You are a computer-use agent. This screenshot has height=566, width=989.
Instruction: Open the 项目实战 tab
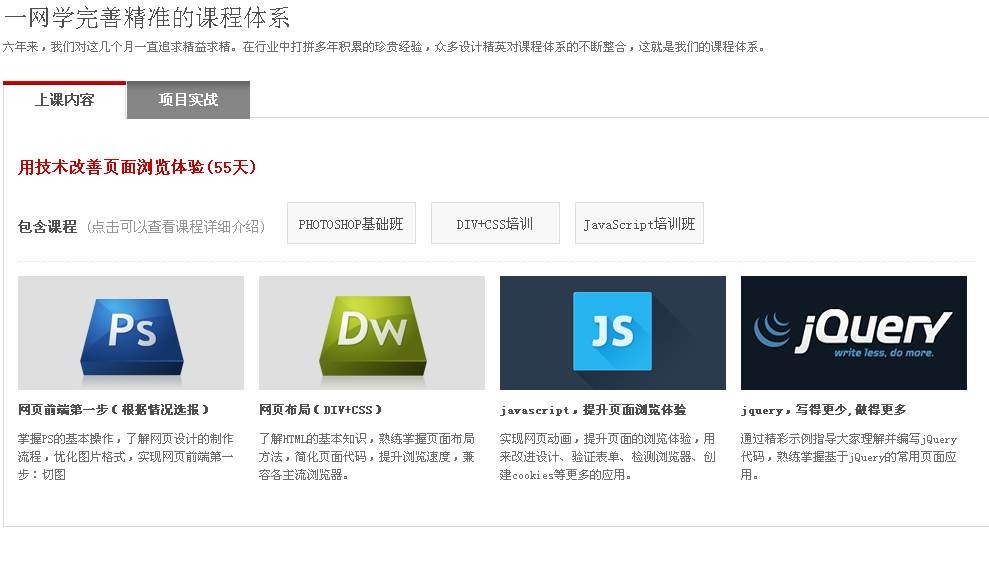pyautogui.click(x=189, y=100)
